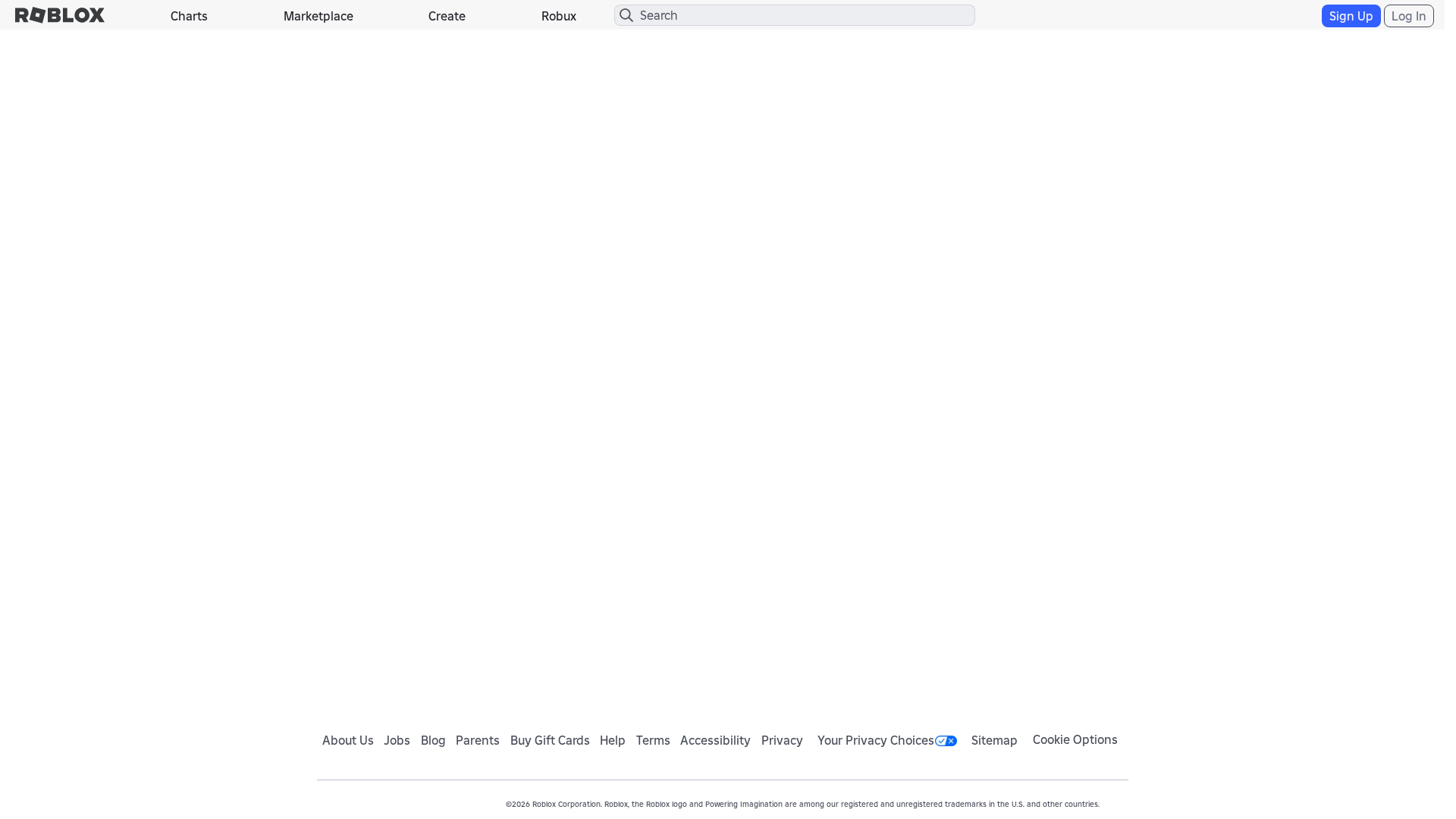Click the privacy opt-out icon next to Your Privacy Choices
This screenshot has width=1456, height=819.
pos(945,740)
